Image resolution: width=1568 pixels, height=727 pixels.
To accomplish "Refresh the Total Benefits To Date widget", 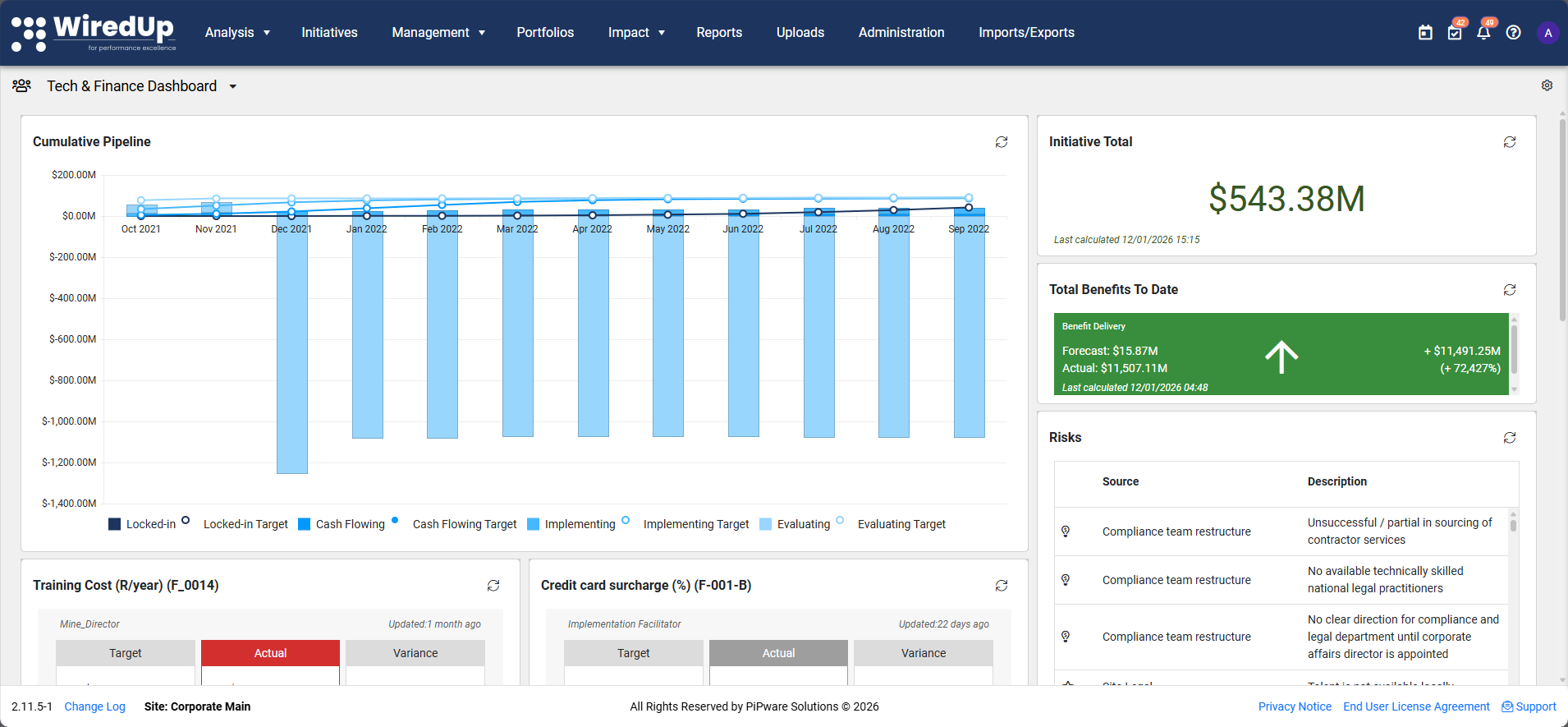I will click(x=1510, y=290).
